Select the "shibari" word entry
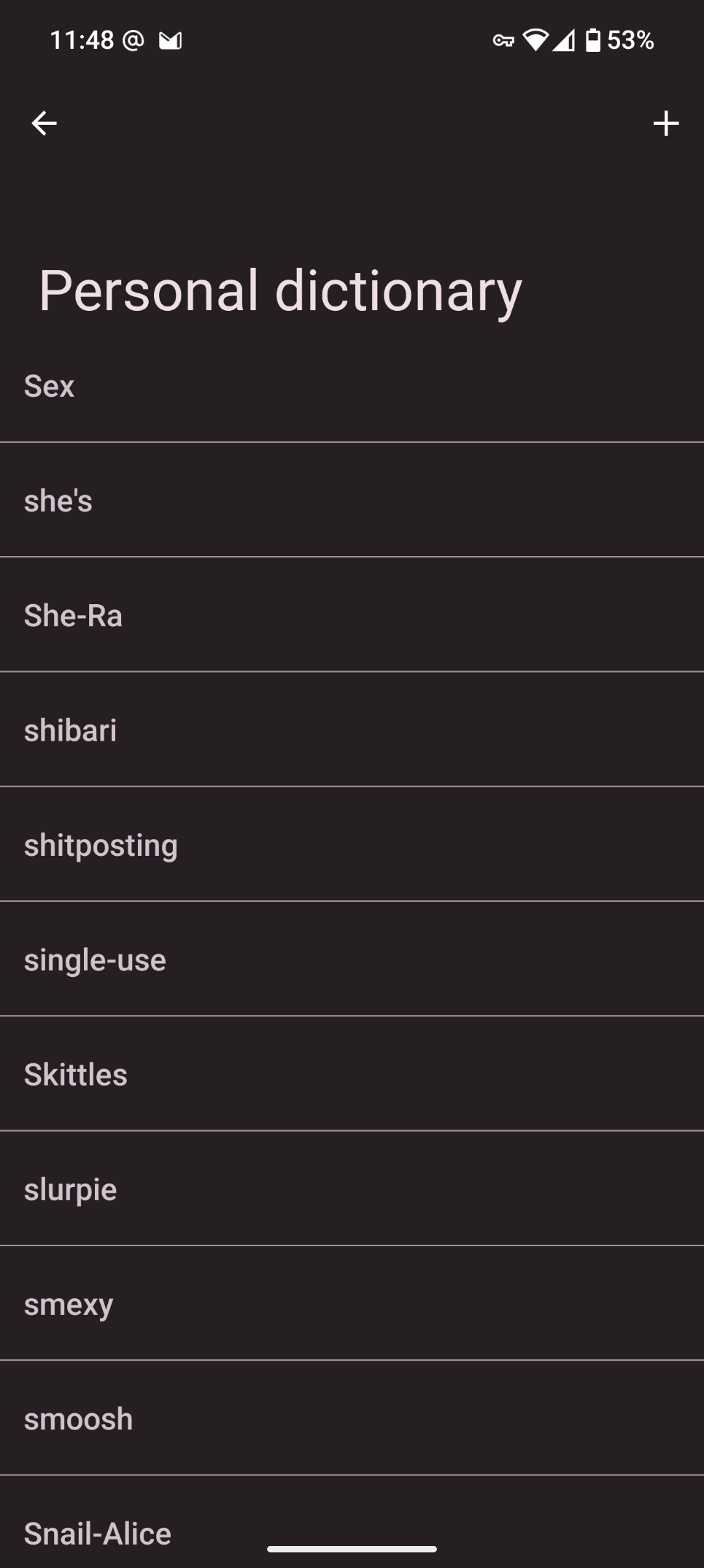704x1568 pixels. [x=352, y=730]
